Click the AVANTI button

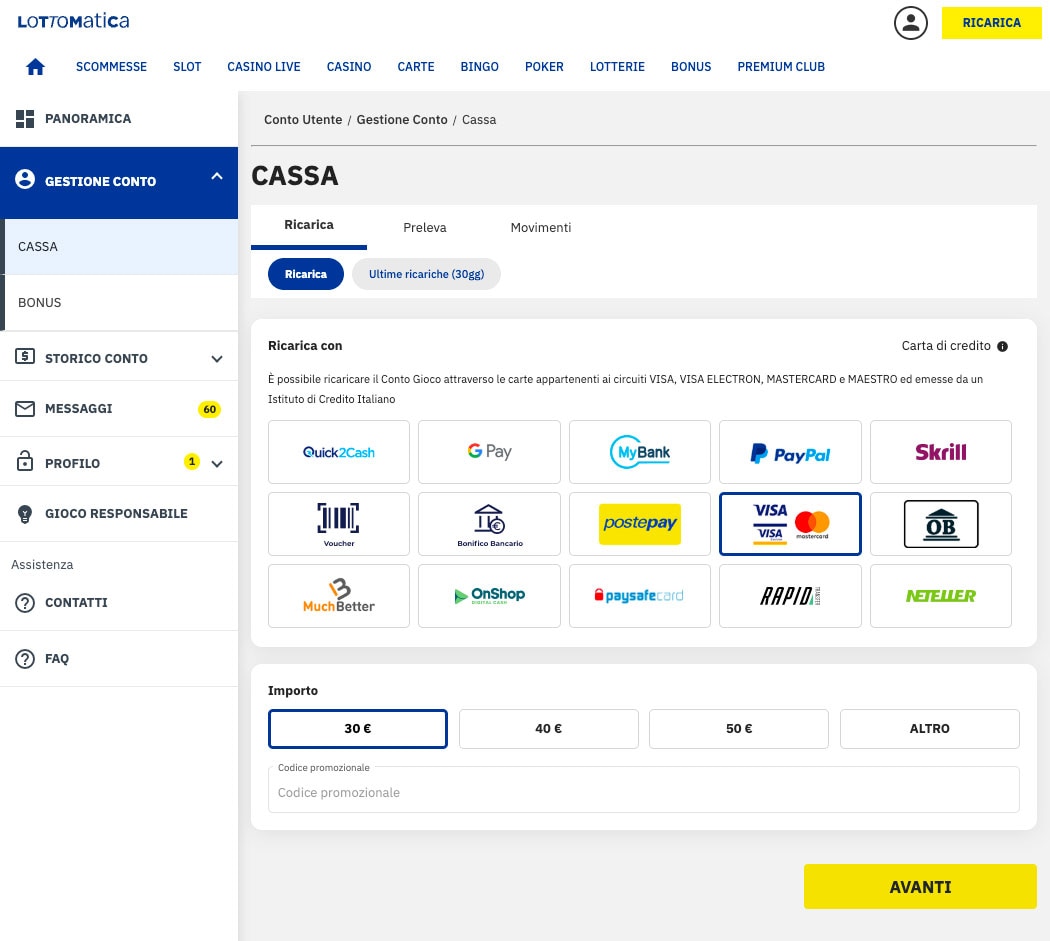[x=920, y=887]
